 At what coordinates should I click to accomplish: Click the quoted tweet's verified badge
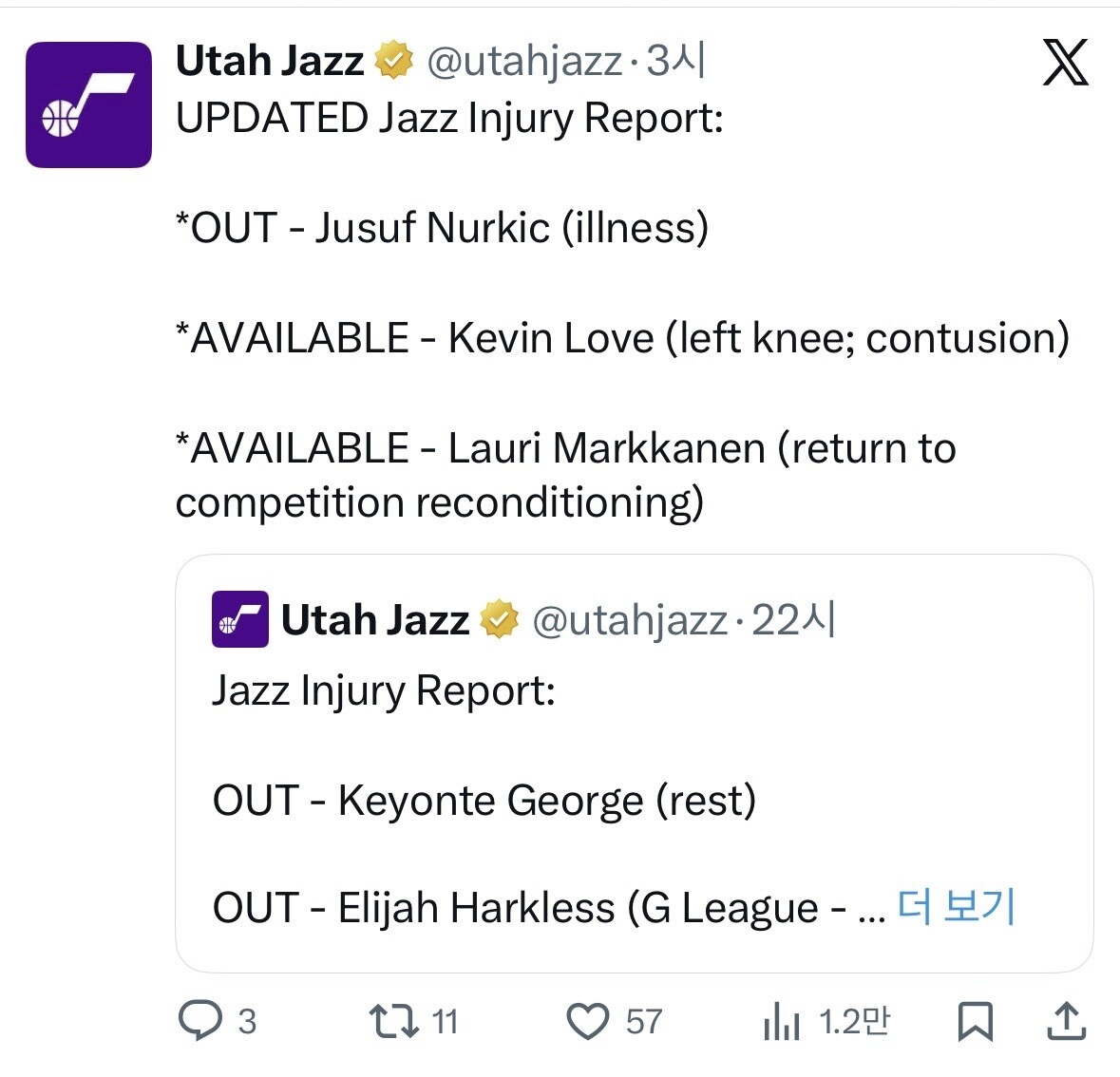pos(499,620)
